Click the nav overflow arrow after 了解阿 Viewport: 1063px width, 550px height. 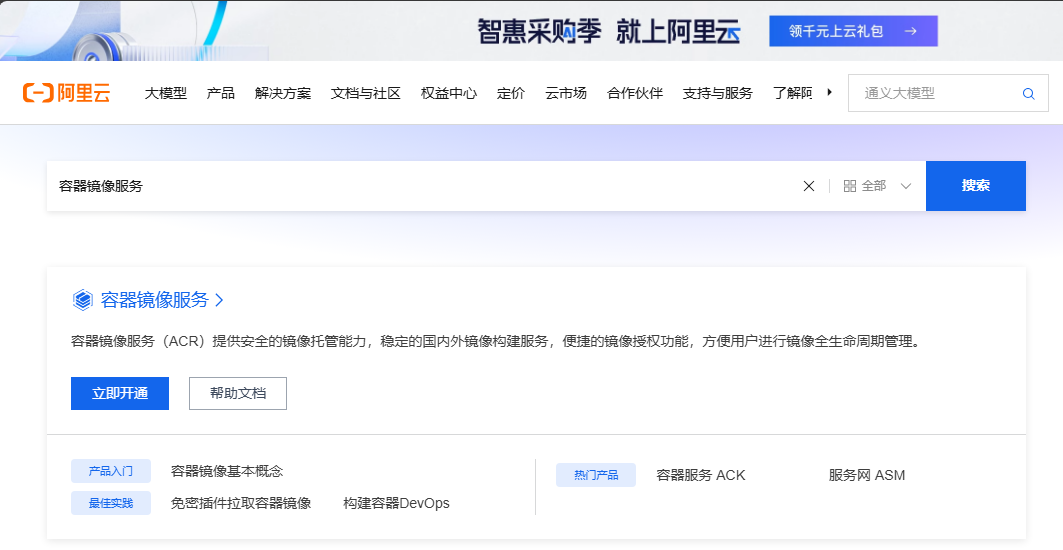(829, 92)
